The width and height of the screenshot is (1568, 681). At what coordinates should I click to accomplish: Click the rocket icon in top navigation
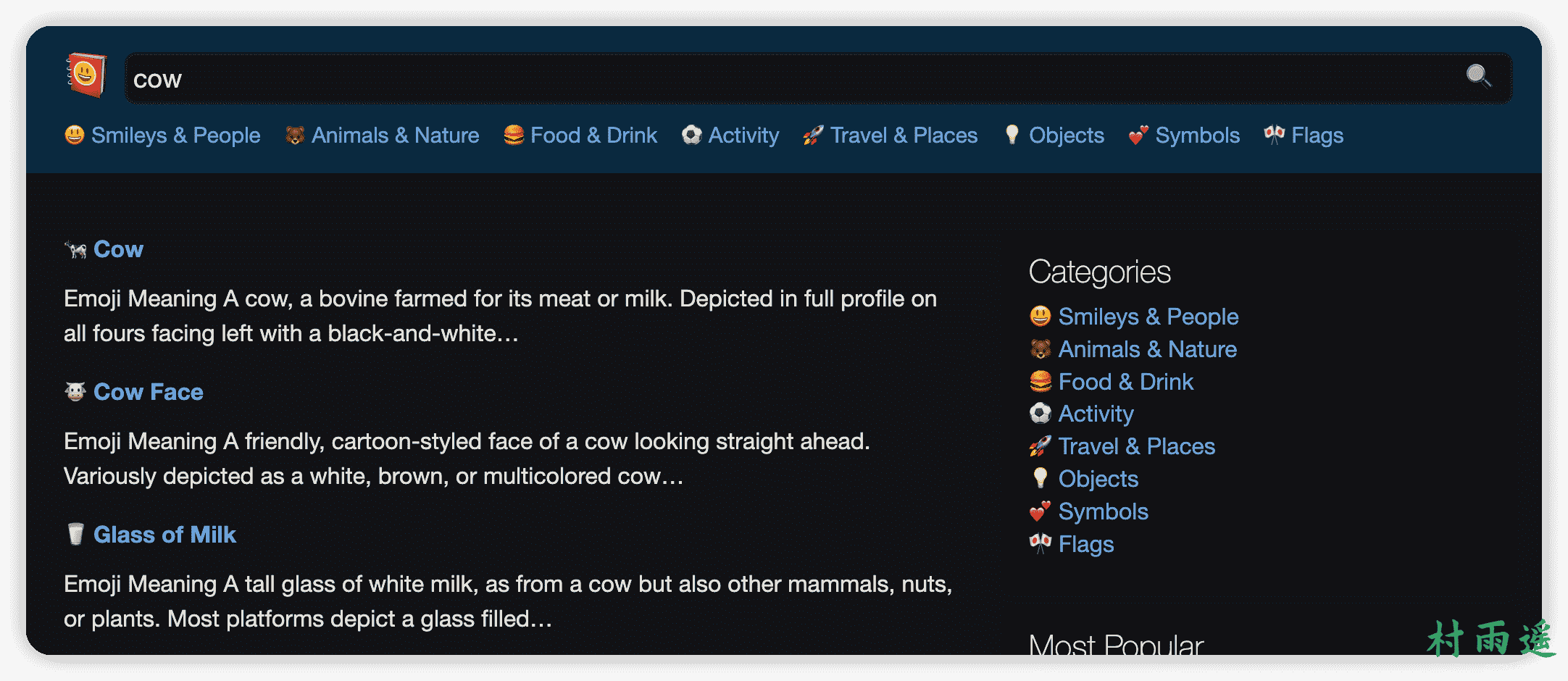[813, 135]
